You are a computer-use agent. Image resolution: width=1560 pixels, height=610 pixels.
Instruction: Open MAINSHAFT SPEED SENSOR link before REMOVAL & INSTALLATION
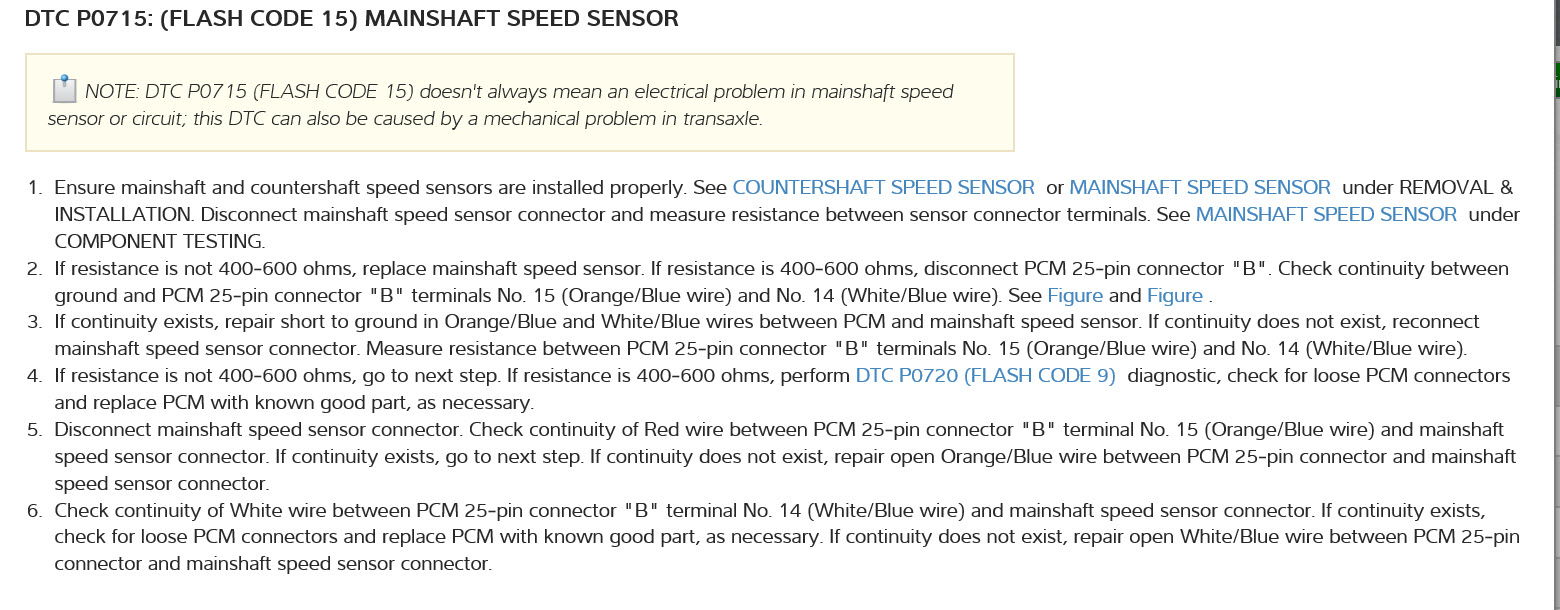click(x=1199, y=187)
